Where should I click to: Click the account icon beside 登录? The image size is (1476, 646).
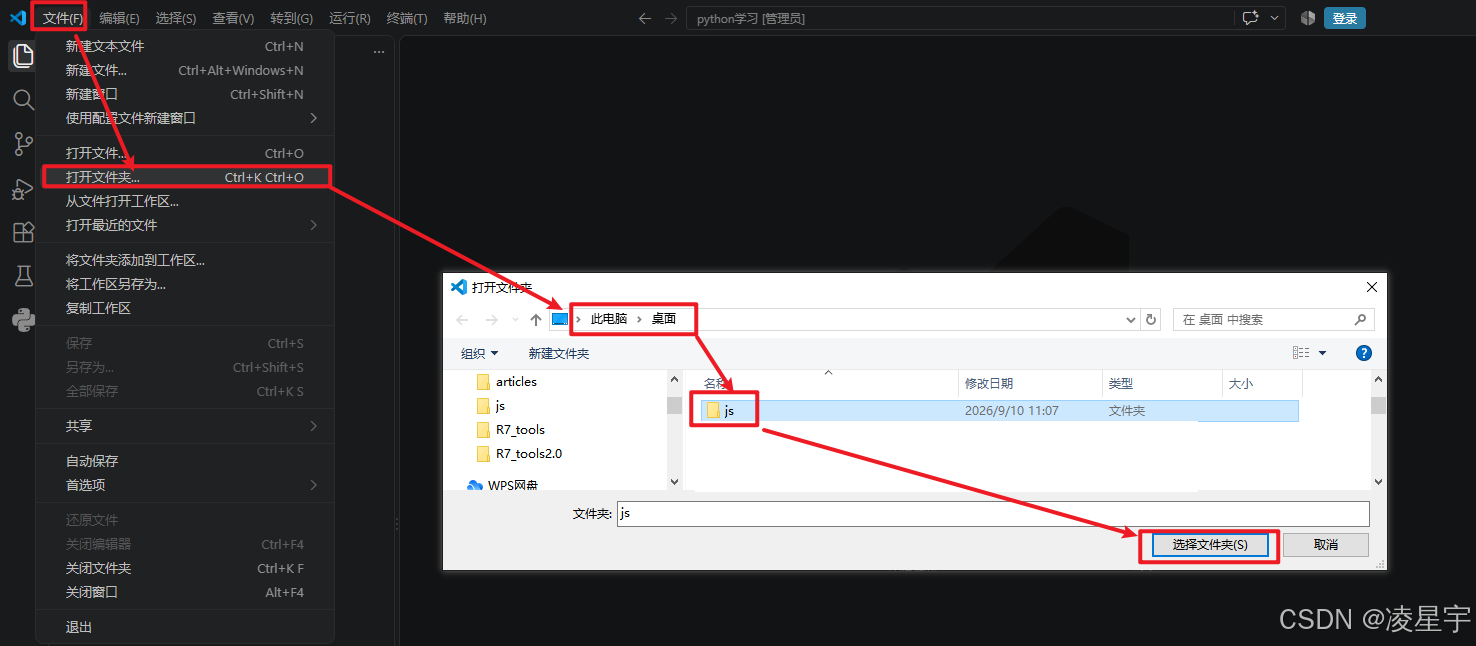[x=1307, y=18]
